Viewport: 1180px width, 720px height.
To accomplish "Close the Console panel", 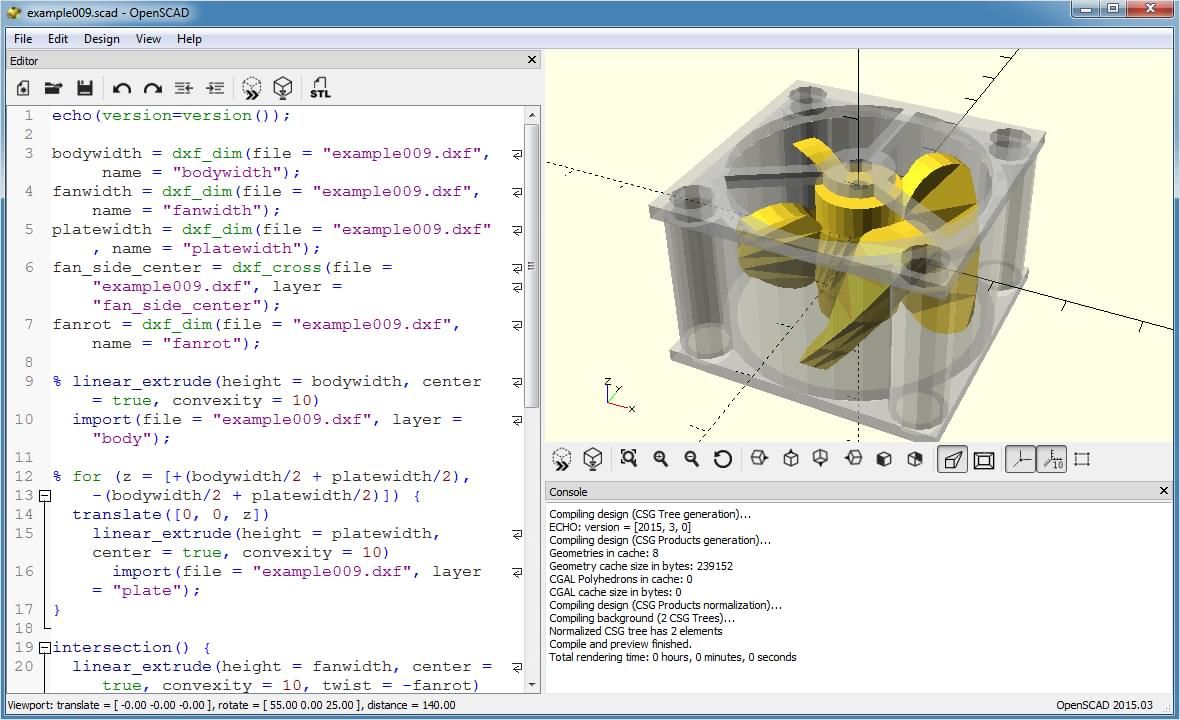I will point(1163,491).
